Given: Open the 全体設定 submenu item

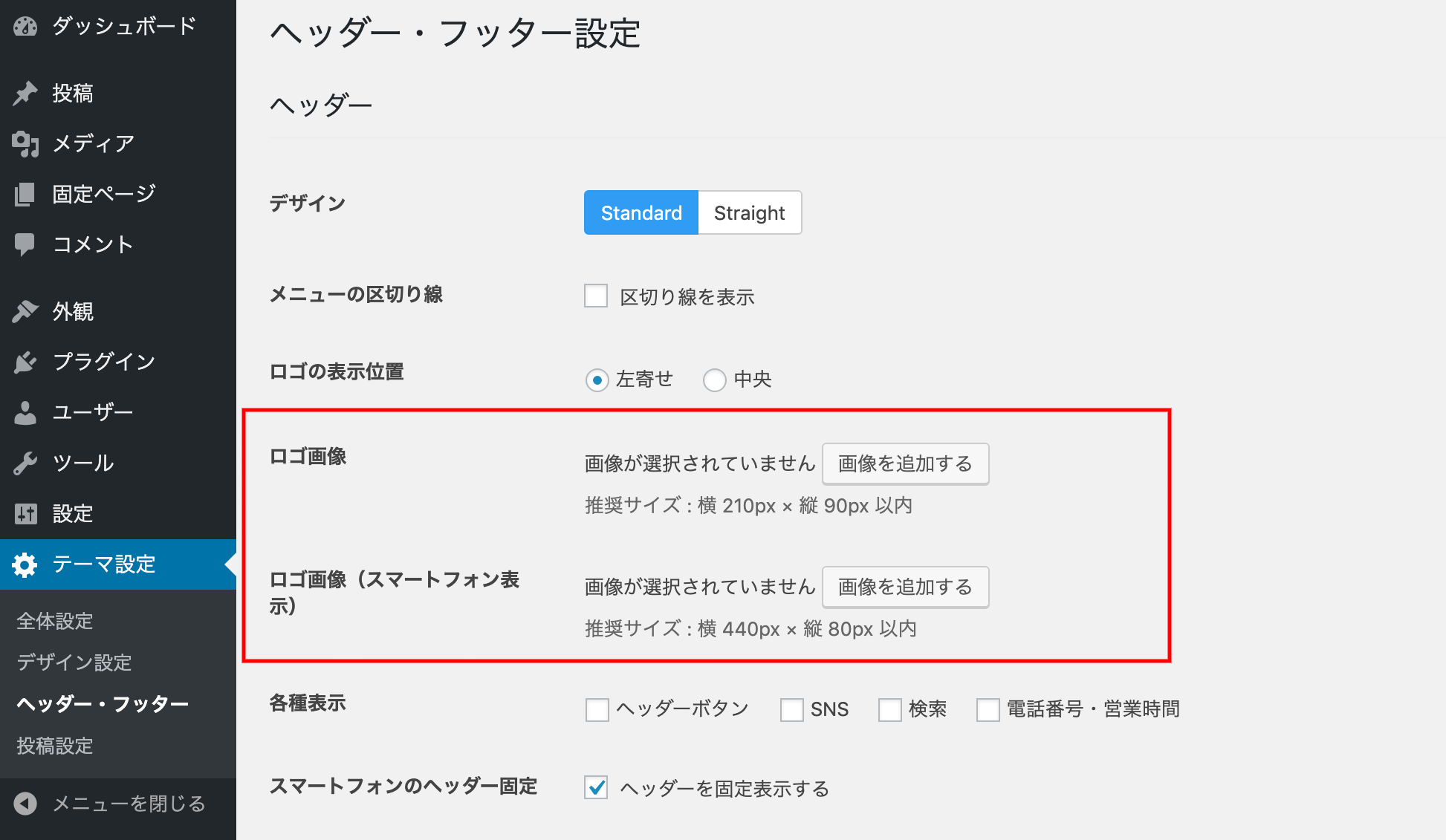Looking at the screenshot, I should tap(55, 621).
